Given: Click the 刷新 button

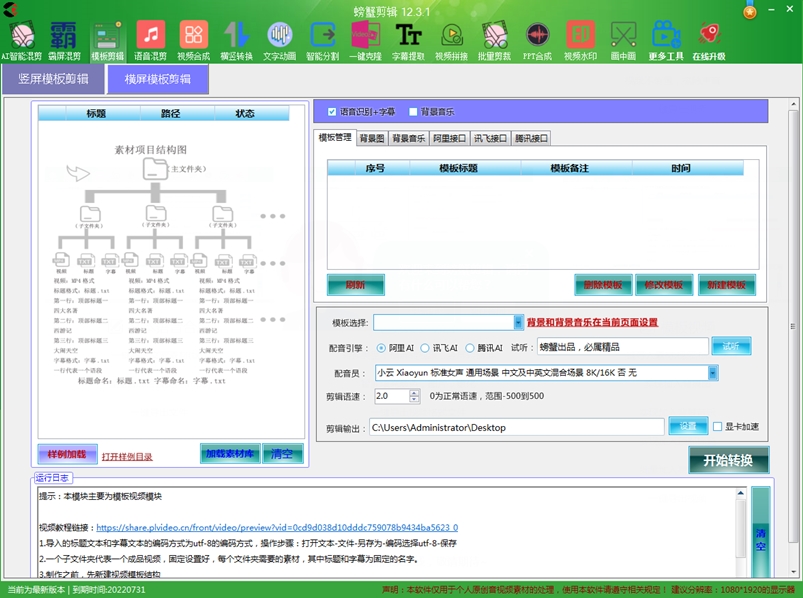Looking at the screenshot, I should pyautogui.click(x=355, y=285).
